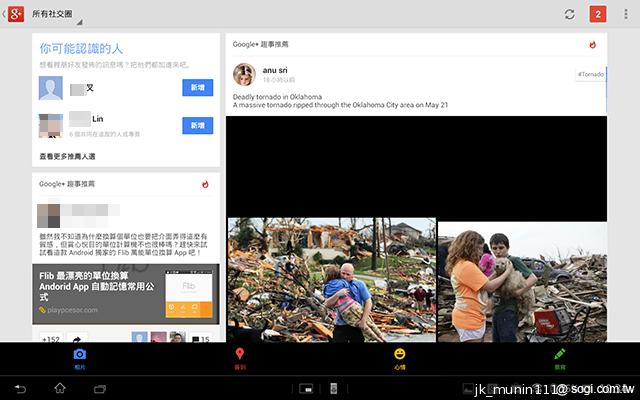Tap the remote-control icon in the navigation bar
This screenshot has height=400, width=640.
[x=333, y=389]
